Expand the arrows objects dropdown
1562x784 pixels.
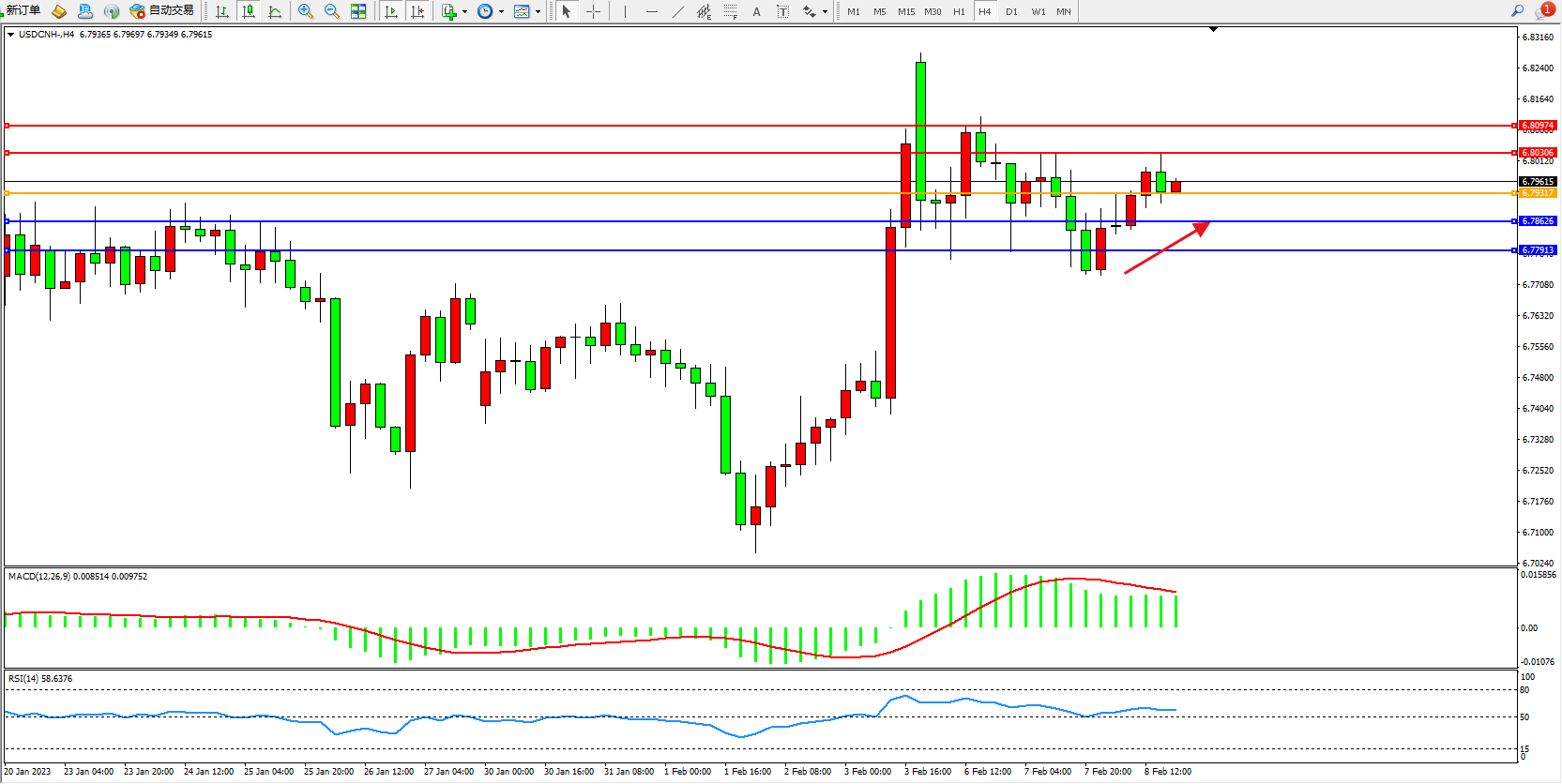[x=825, y=12]
